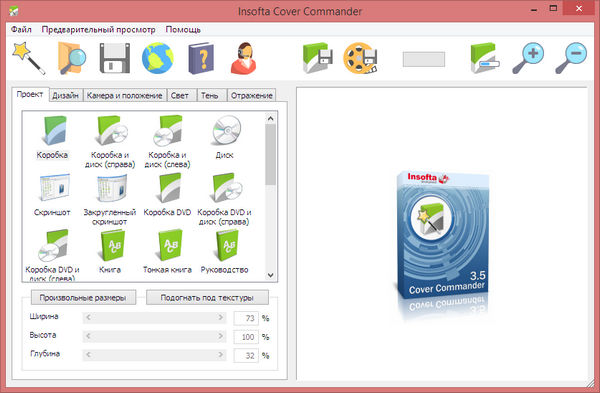Choose the Книга template
This screenshot has height=393, width=600.
(x=110, y=251)
